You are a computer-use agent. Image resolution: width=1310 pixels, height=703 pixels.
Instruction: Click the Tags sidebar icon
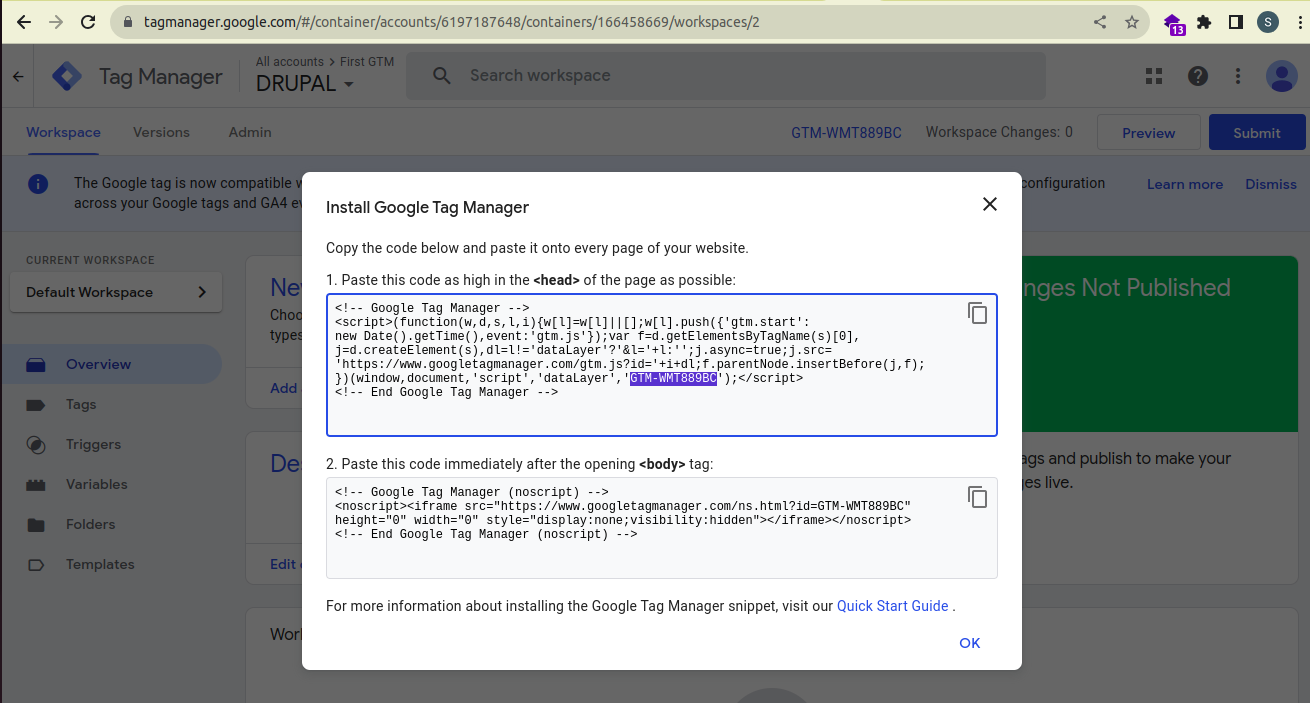[36, 405]
